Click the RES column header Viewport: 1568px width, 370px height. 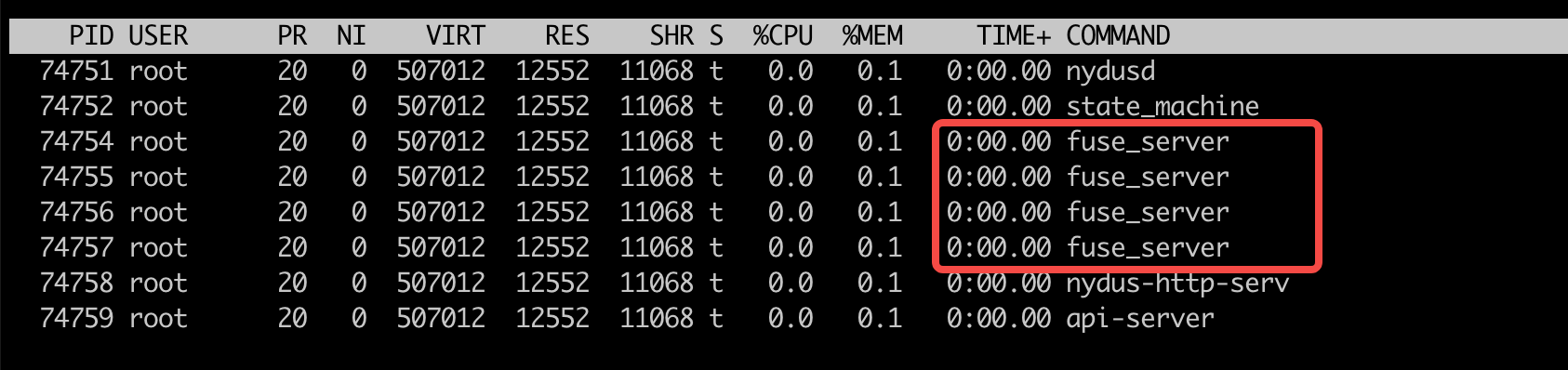pos(567,35)
